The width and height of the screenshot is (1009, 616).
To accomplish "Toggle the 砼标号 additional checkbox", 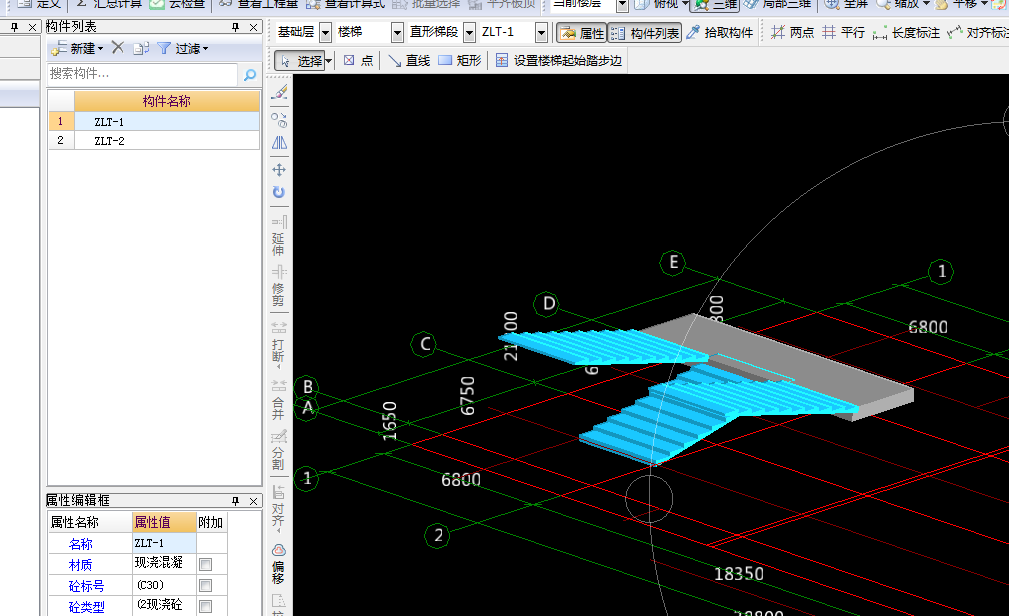I will coord(205,586).
